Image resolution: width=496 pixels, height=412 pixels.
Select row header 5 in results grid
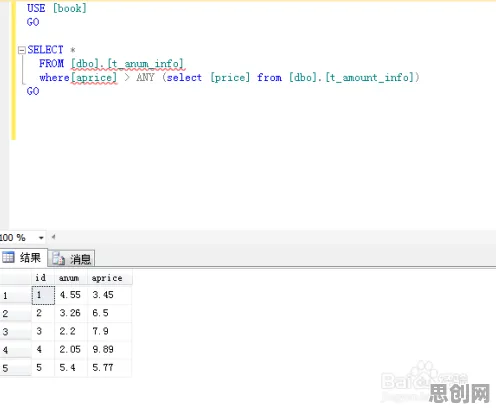coord(16,368)
